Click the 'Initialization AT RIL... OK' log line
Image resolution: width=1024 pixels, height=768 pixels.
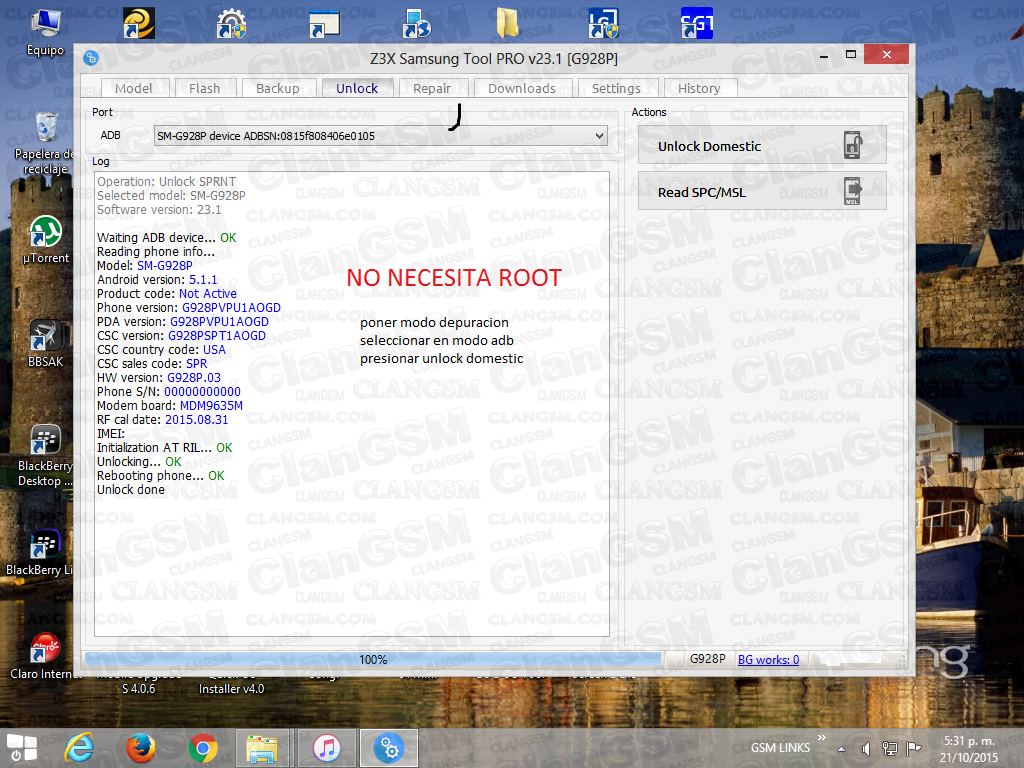coord(165,447)
